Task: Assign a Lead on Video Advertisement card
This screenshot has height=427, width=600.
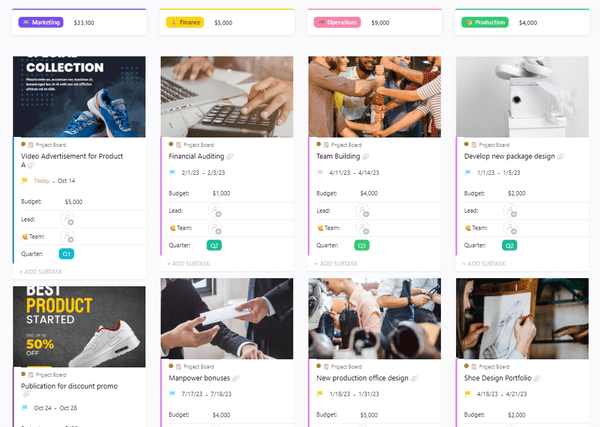Action: pyautogui.click(x=67, y=219)
